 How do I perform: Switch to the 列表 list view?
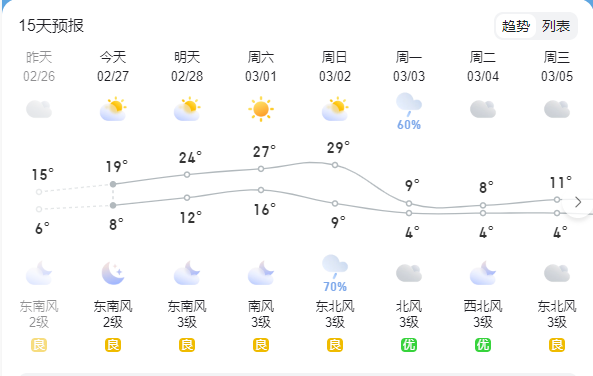point(556,26)
